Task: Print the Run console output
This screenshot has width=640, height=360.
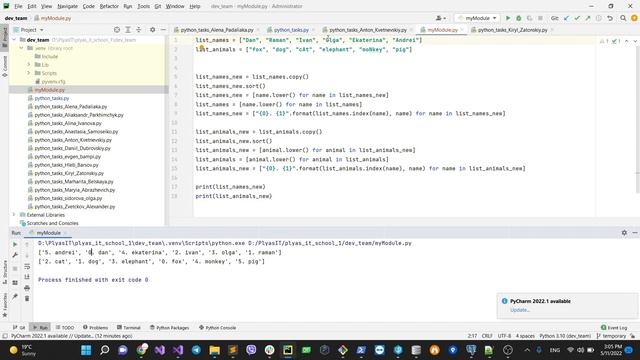Action: tap(27, 288)
